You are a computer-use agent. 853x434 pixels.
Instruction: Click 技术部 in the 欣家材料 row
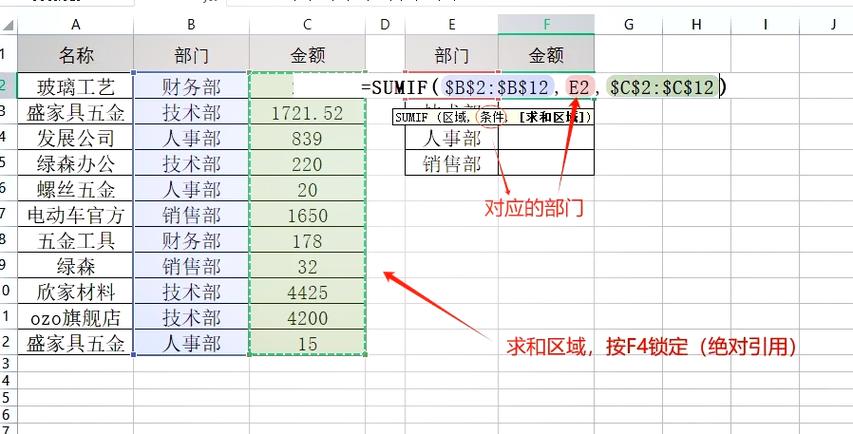191,292
